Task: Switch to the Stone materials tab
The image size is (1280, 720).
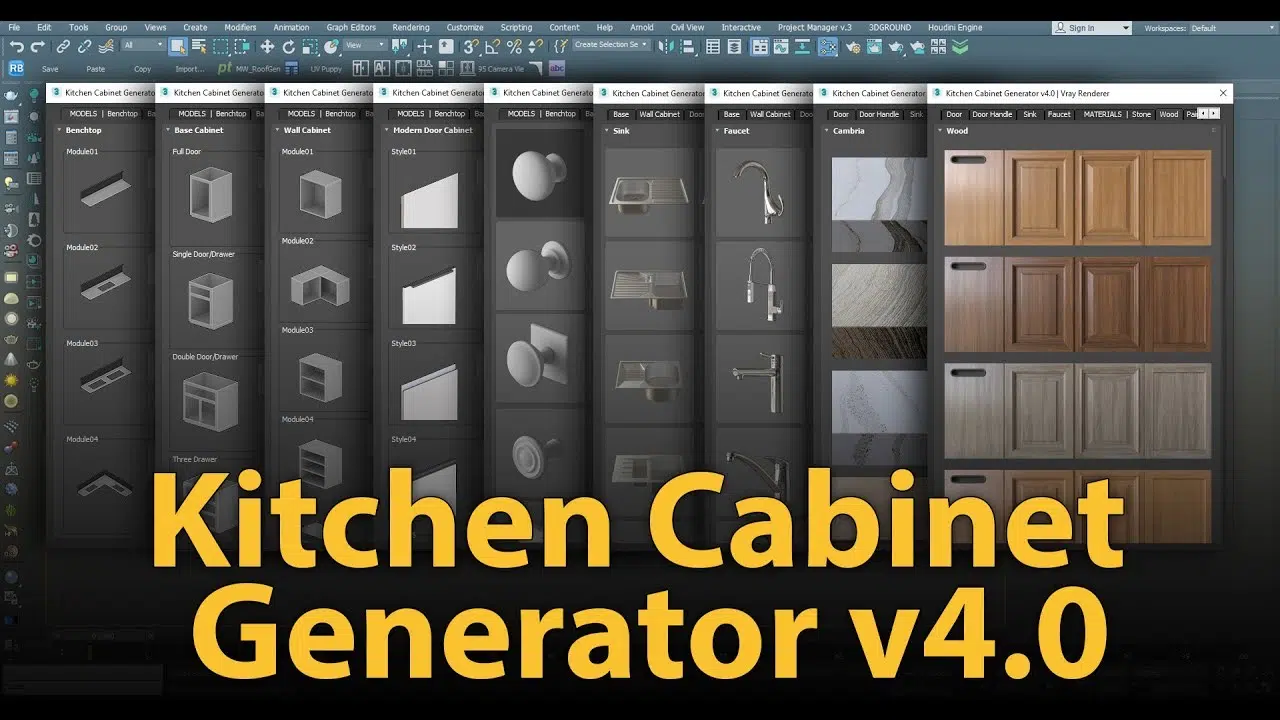Action: pyautogui.click(x=1141, y=114)
